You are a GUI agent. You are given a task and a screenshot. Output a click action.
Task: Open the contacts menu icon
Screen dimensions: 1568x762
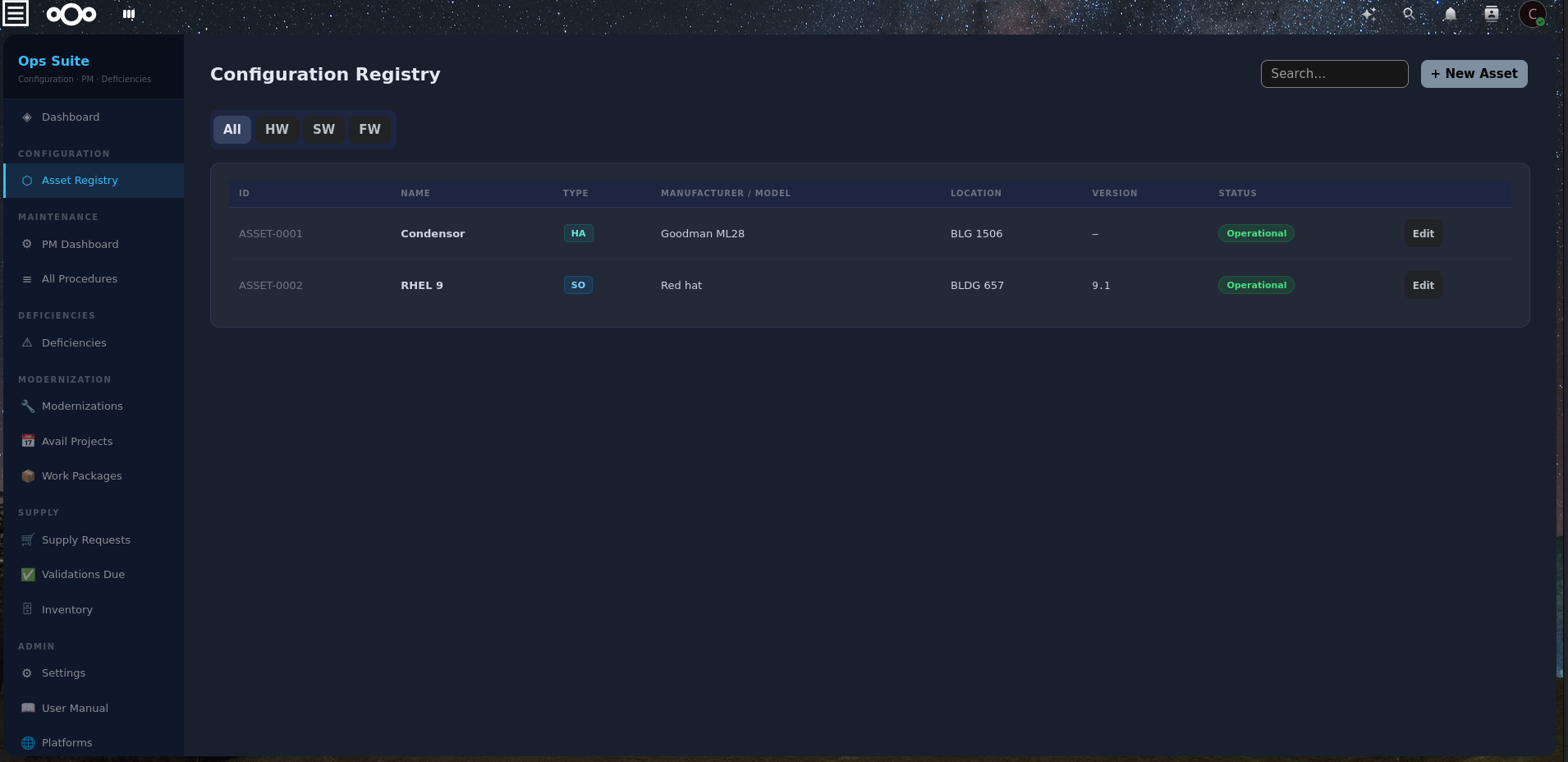(1492, 14)
